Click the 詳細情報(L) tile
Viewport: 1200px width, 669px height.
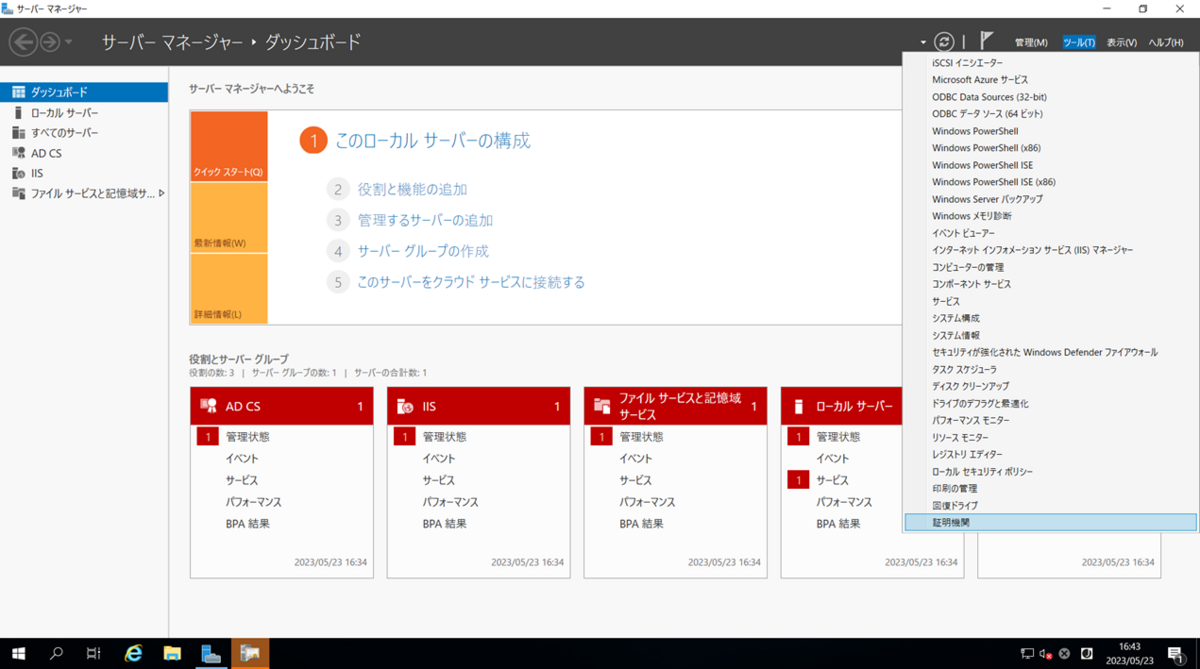(x=228, y=289)
